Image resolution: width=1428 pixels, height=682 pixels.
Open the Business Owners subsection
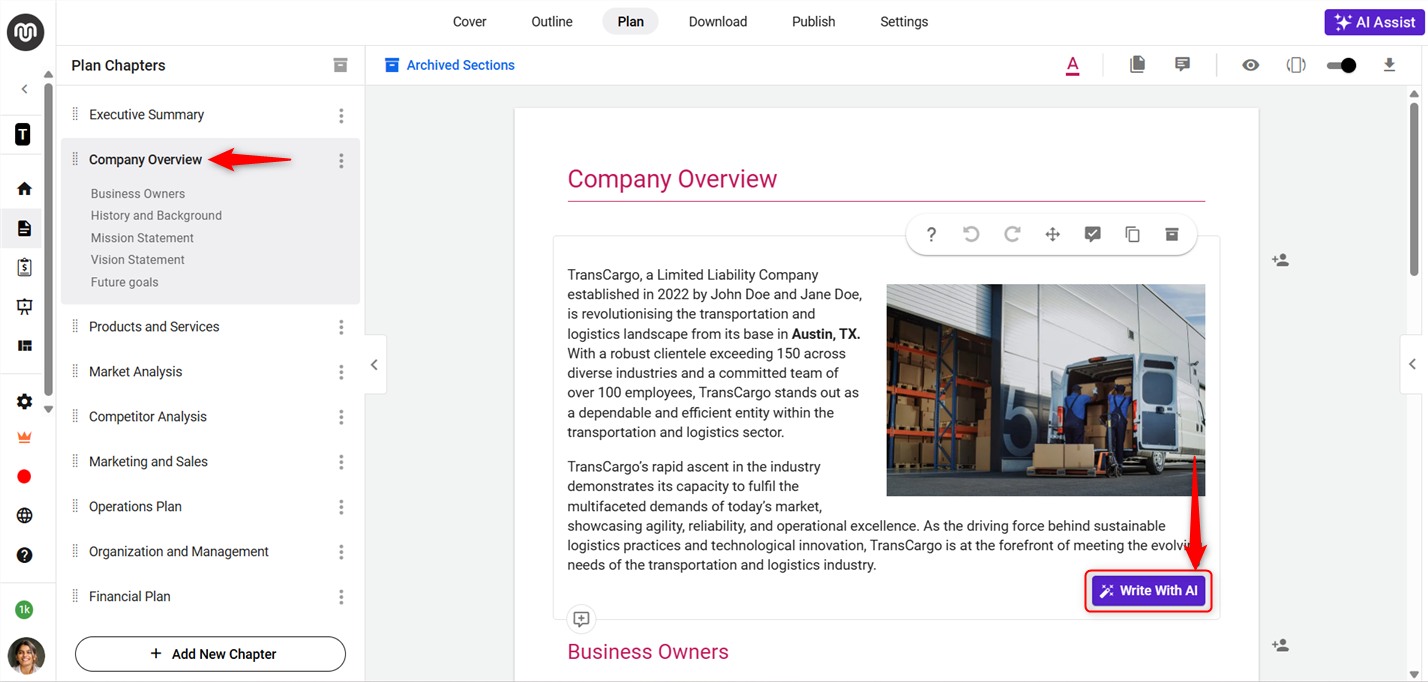138,194
